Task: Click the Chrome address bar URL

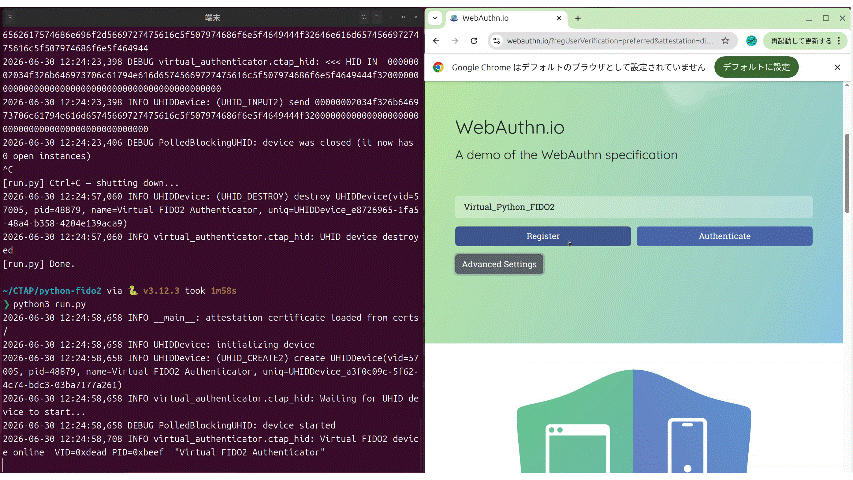Action: [609, 41]
